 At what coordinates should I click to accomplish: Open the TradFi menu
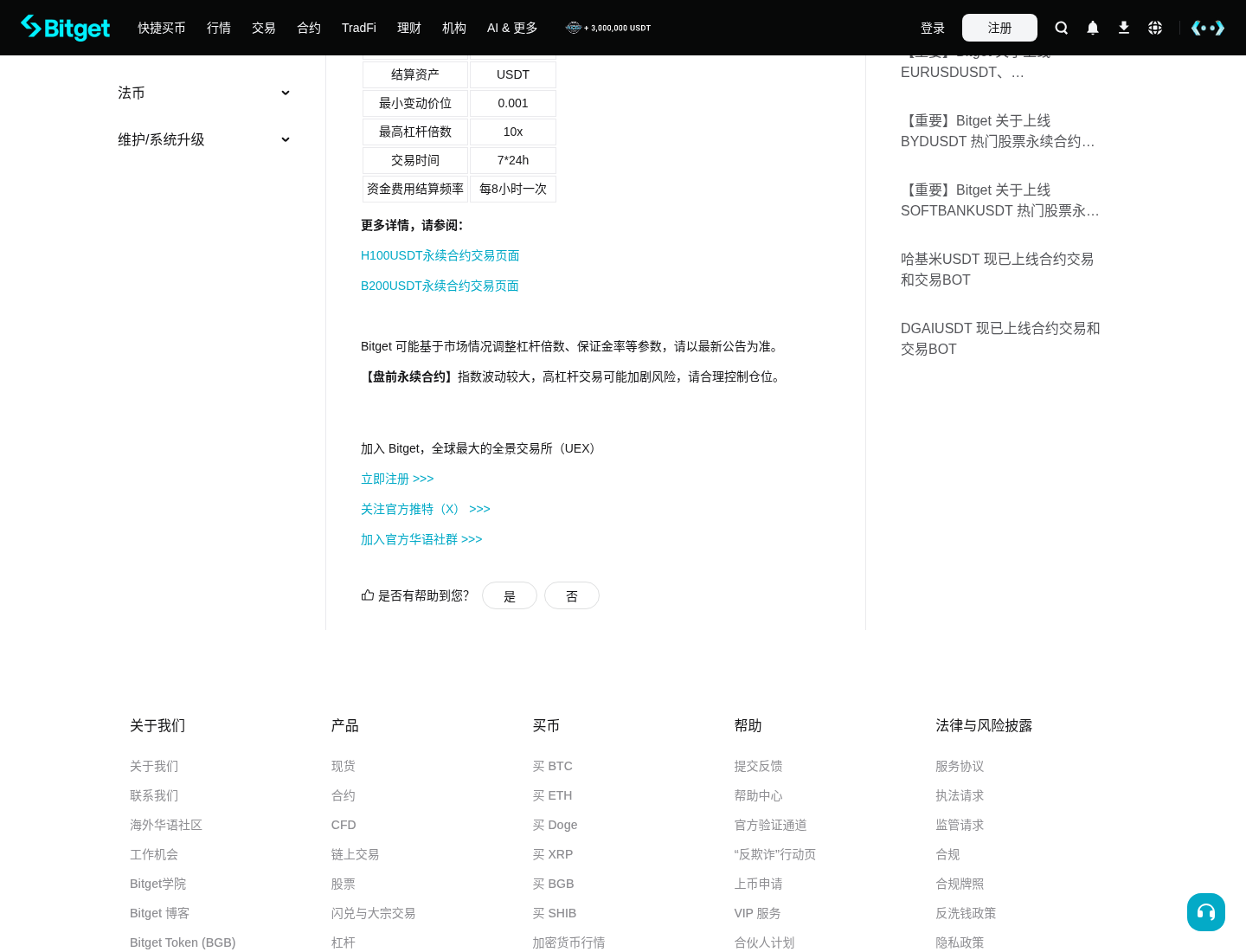pos(359,28)
